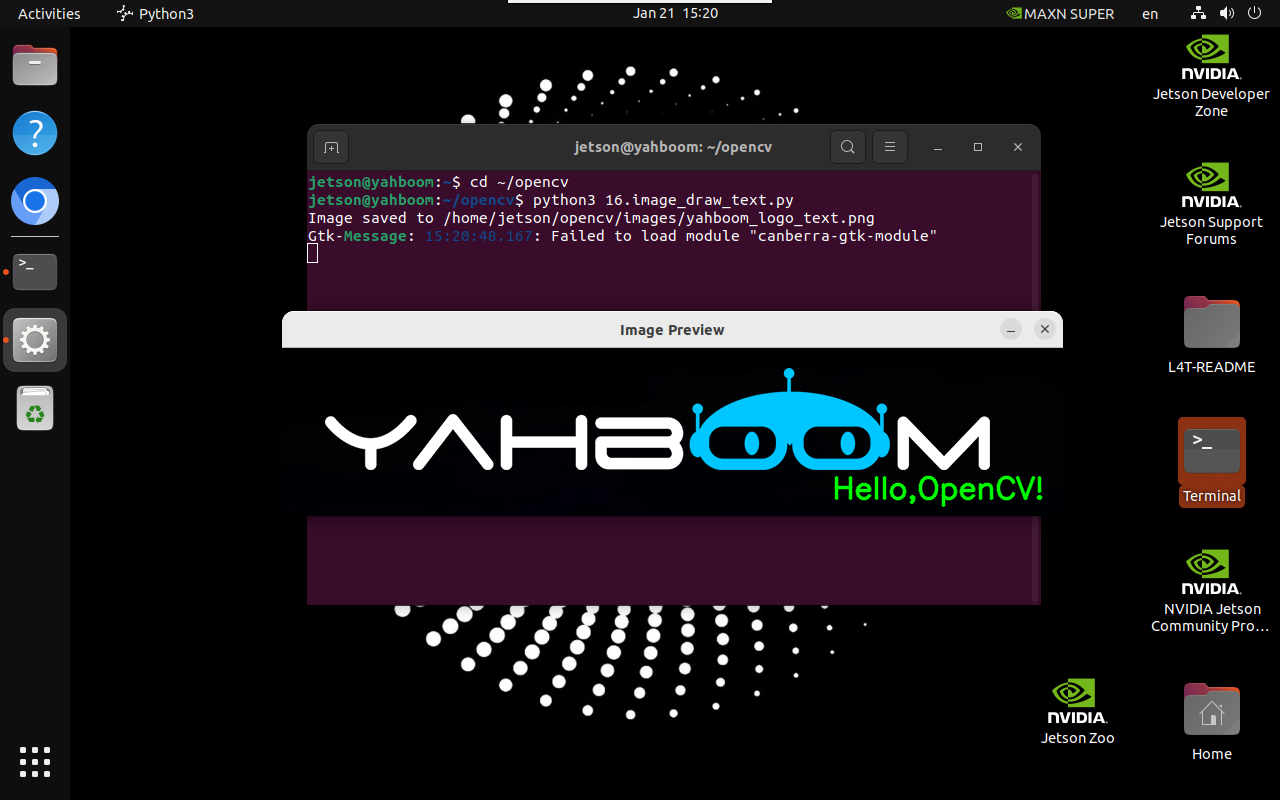
Task: Open the 'en' input language menu
Action: [x=1150, y=14]
